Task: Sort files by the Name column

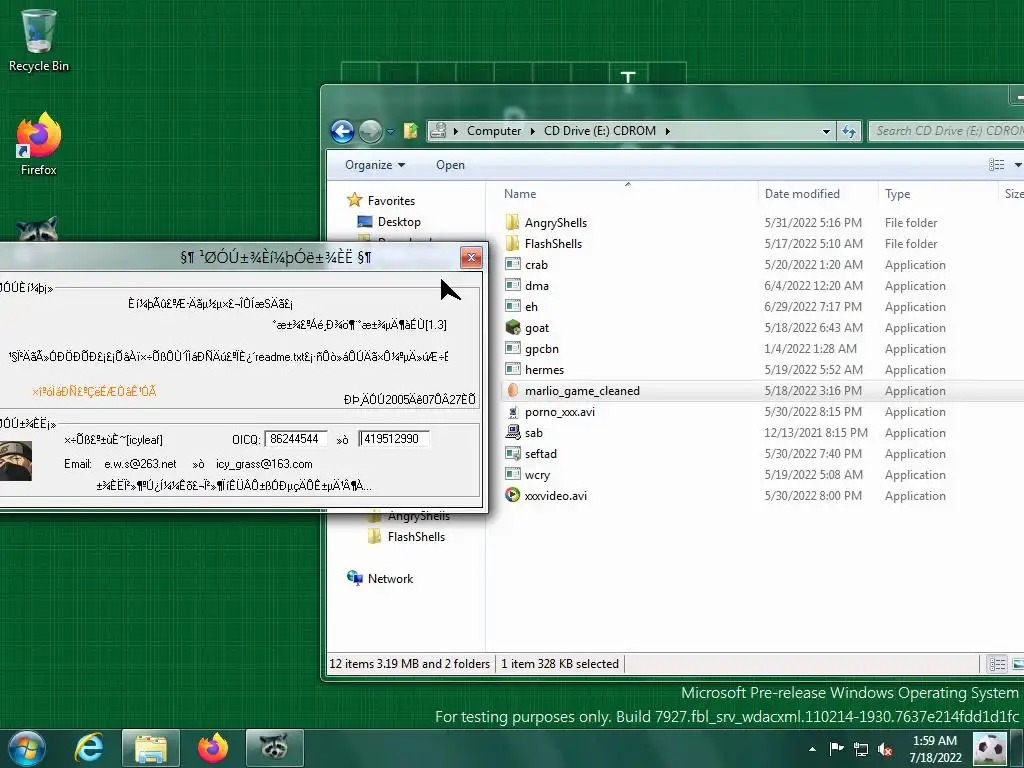Action: [x=520, y=194]
